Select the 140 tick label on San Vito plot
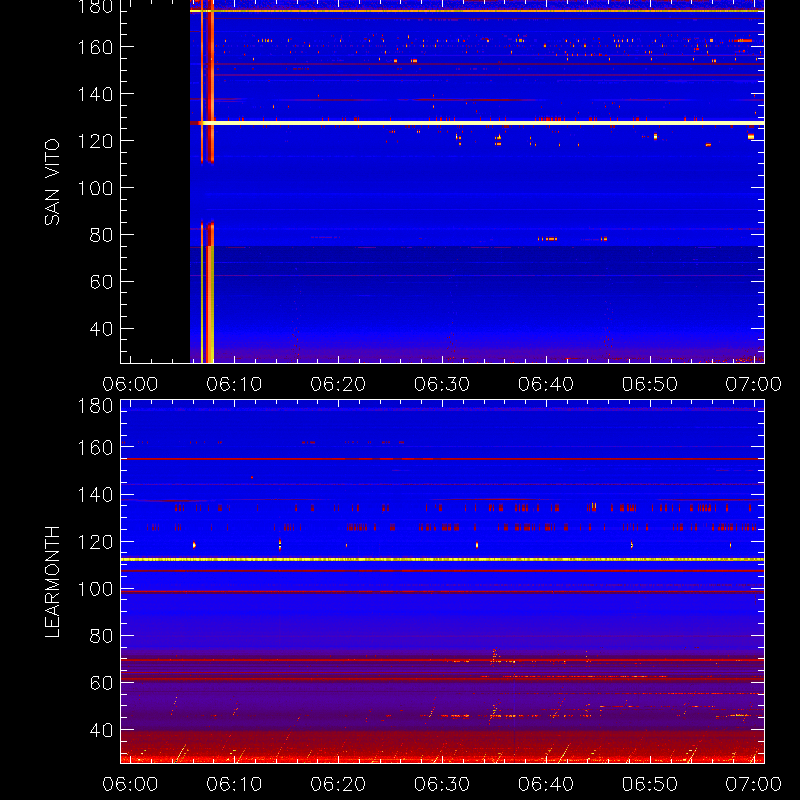800x800 pixels. tap(95, 94)
